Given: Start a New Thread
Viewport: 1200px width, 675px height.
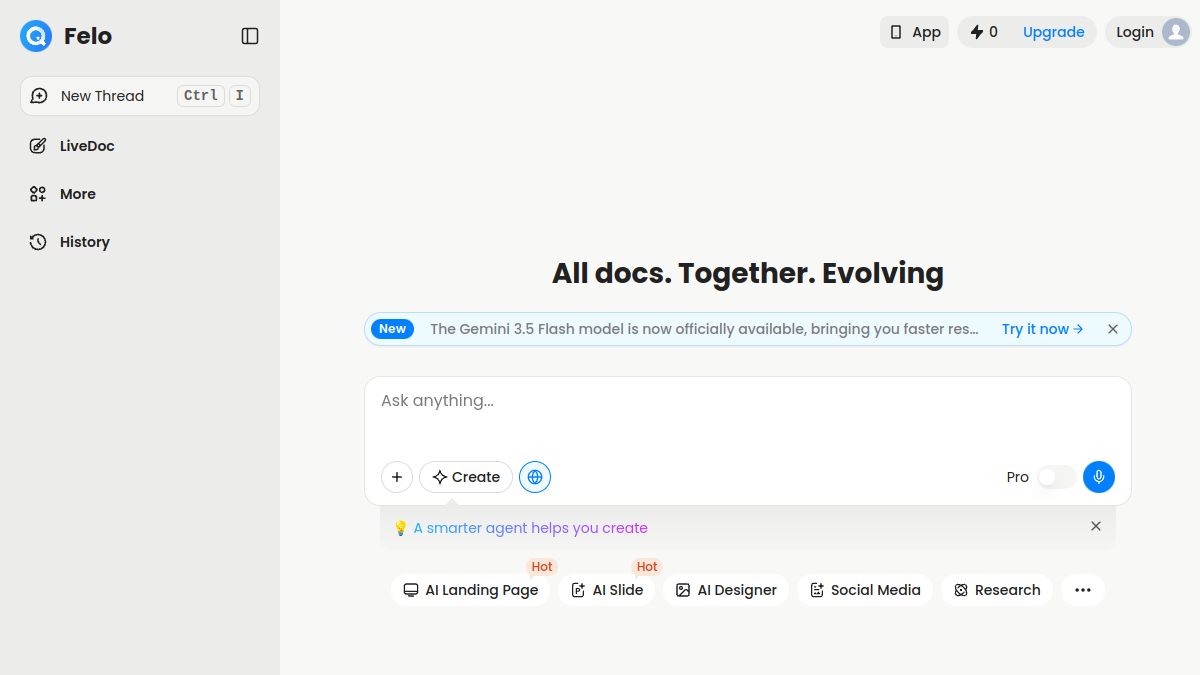Looking at the screenshot, I should tap(140, 96).
